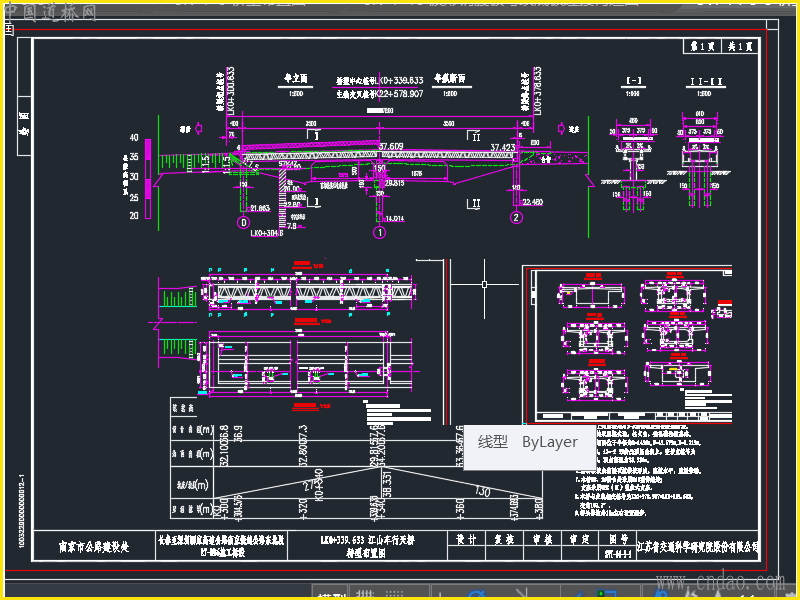Image resolution: width=800 pixels, height=600 pixels.
Task: Click the 'II-II' section title
Action: 706,82
